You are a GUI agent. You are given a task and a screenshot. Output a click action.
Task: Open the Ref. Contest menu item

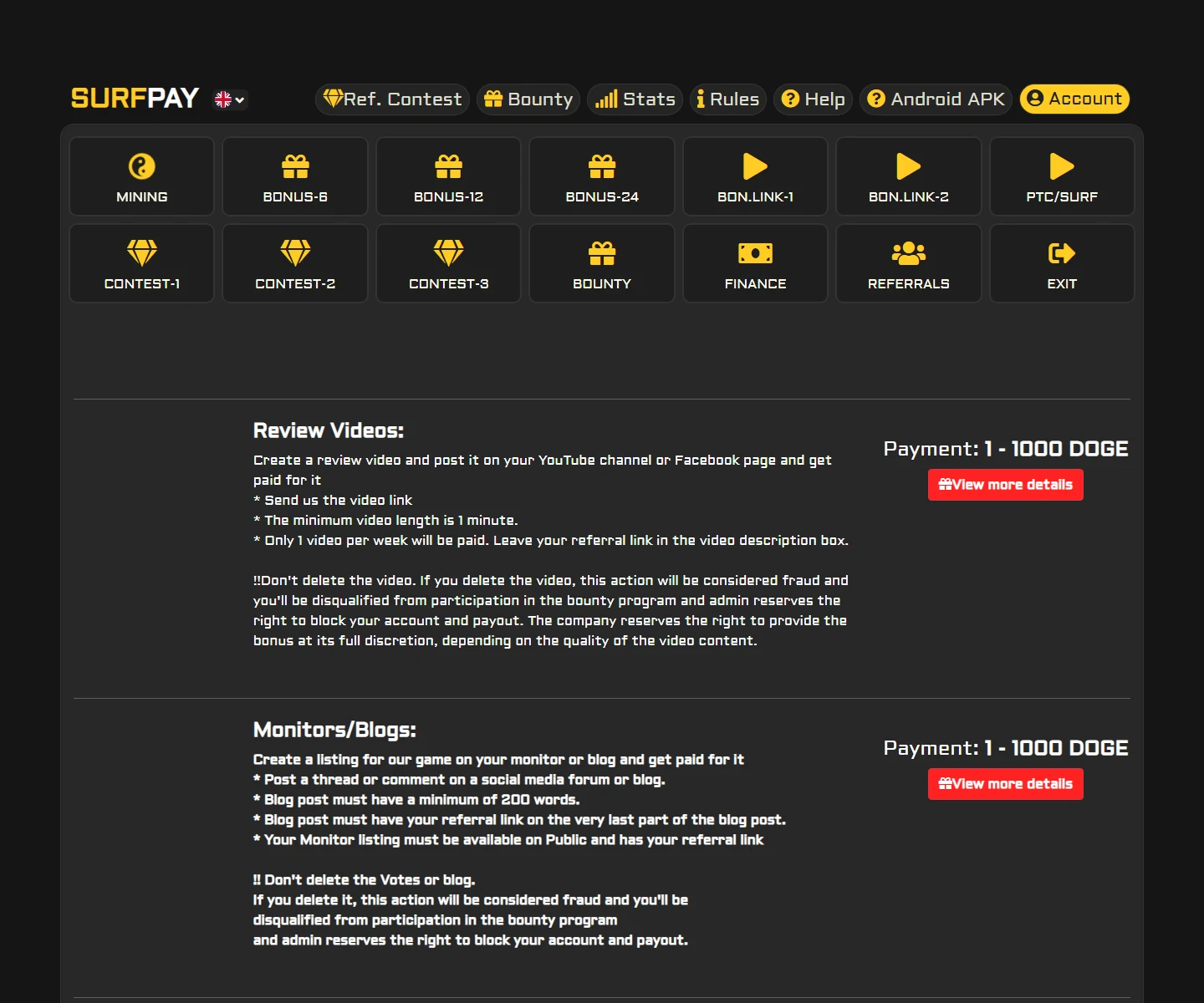392,99
